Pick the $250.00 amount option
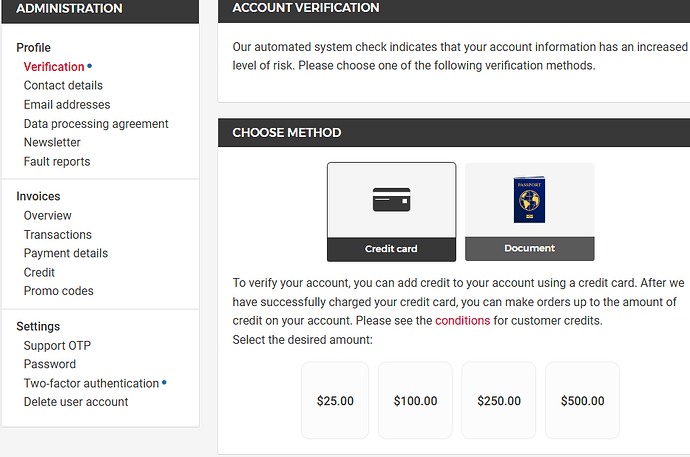This screenshot has width=690, height=457. tap(499, 400)
